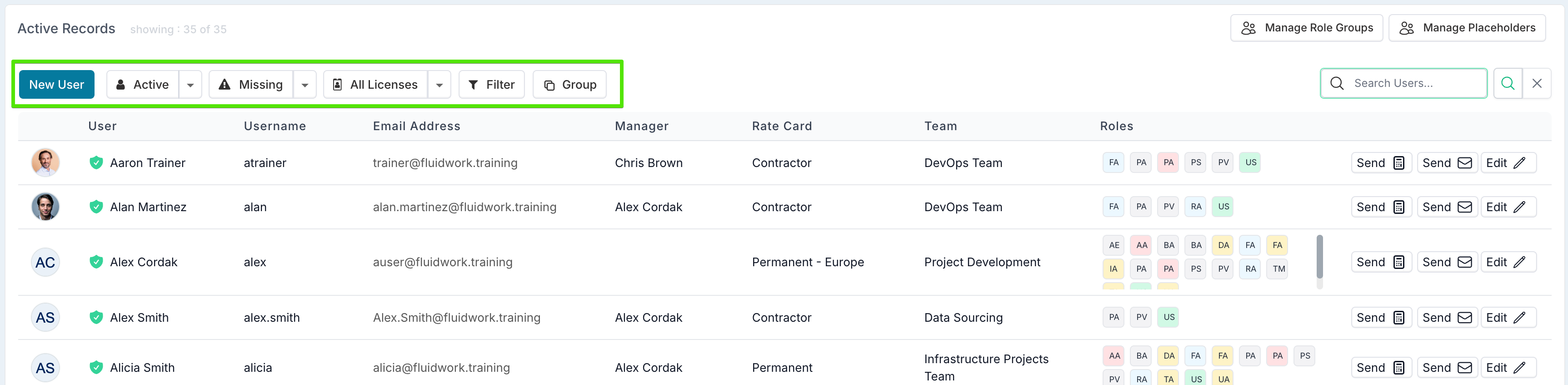The height and width of the screenshot is (385, 1568).
Task: Toggle the Missing filter button
Action: click(x=251, y=85)
